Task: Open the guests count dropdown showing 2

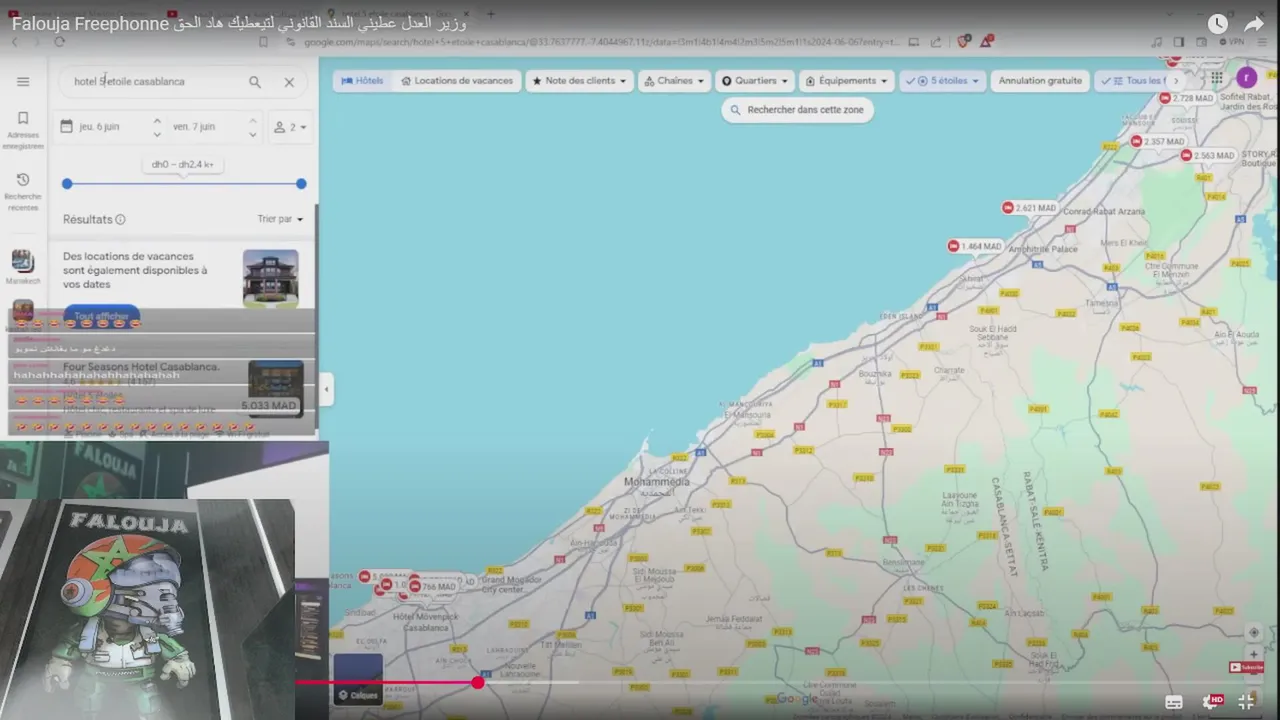Action: (290, 127)
